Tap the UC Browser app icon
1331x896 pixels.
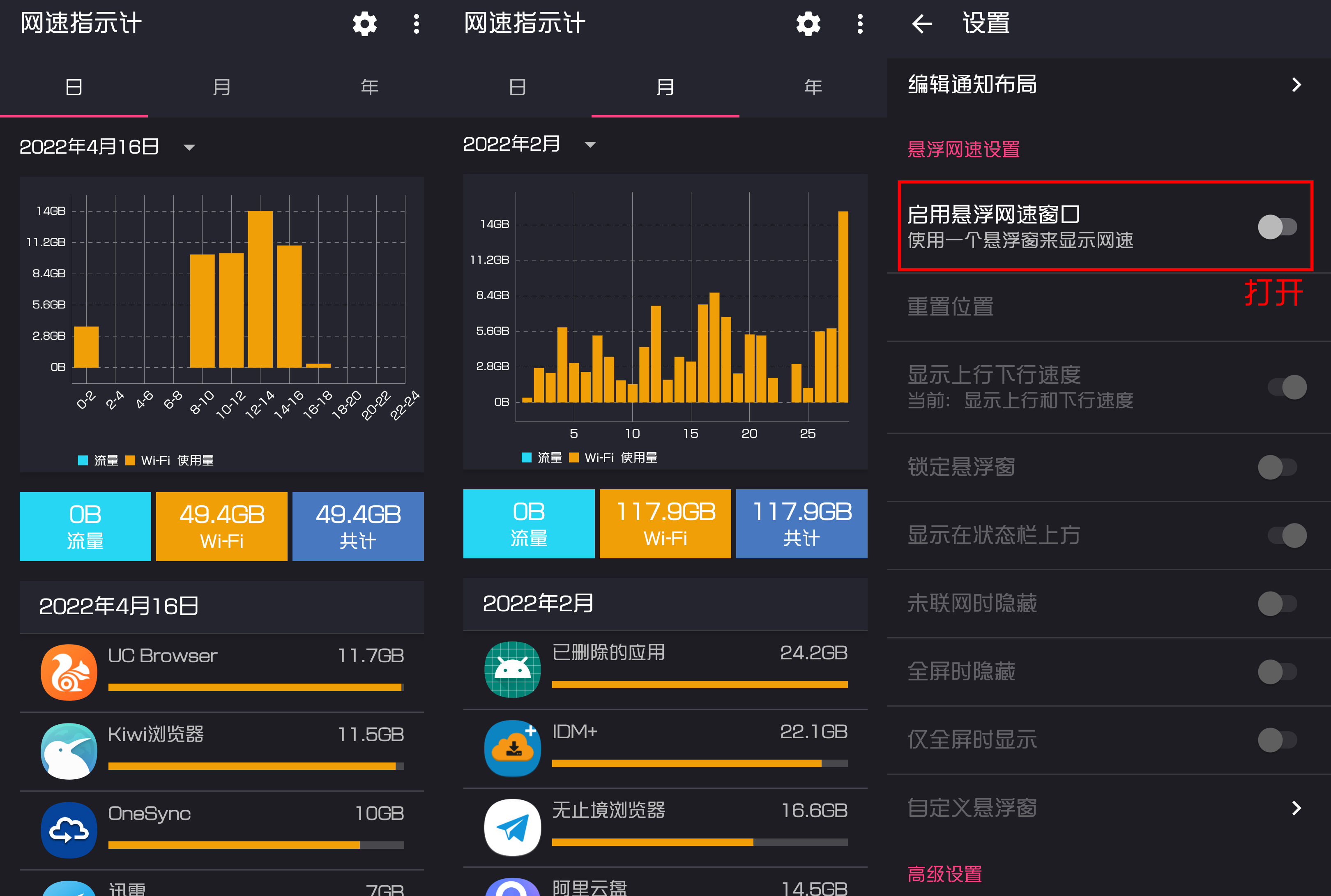pos(69,672)
